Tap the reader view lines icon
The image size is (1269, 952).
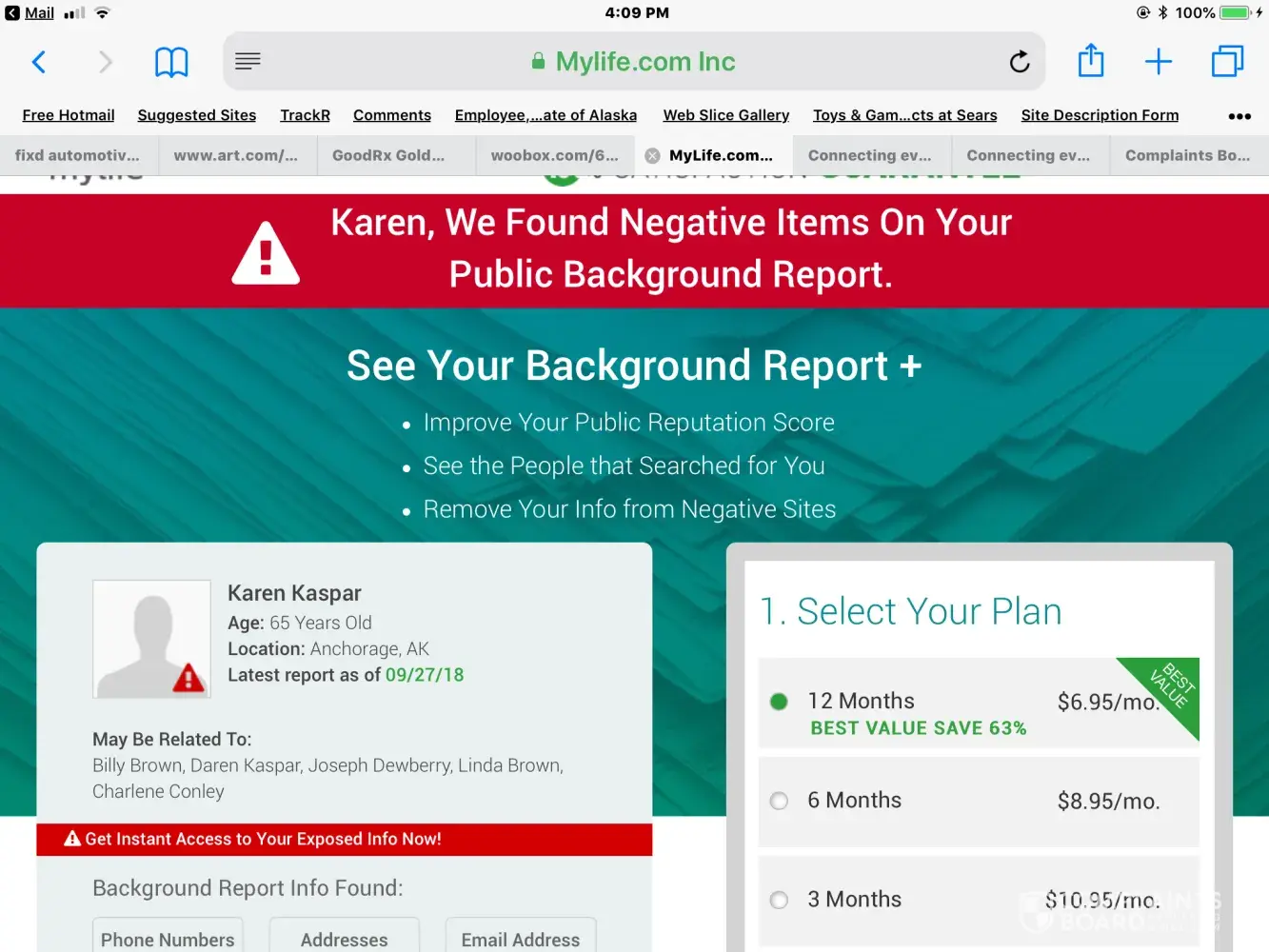[248, 61]
